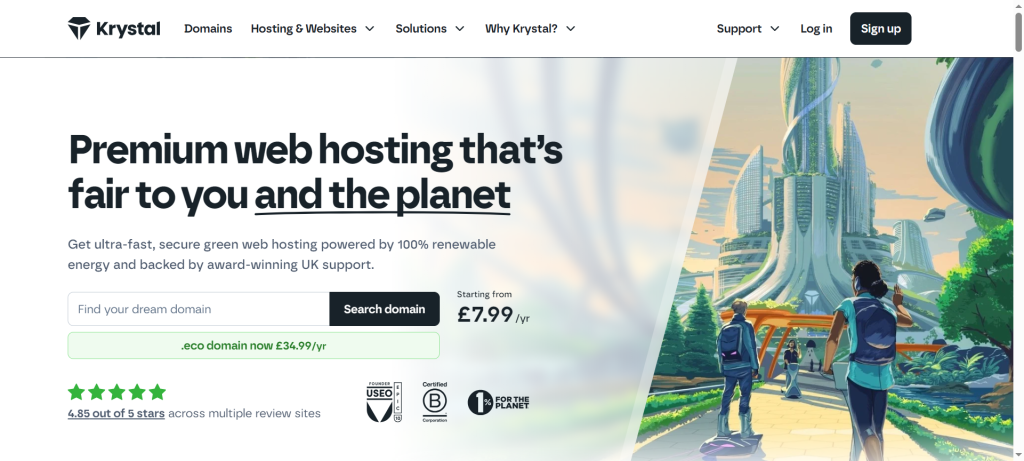The height and width of the screenshot is (461, 1024).
Task: Click the first green rating star
Action: coord(76,392)
